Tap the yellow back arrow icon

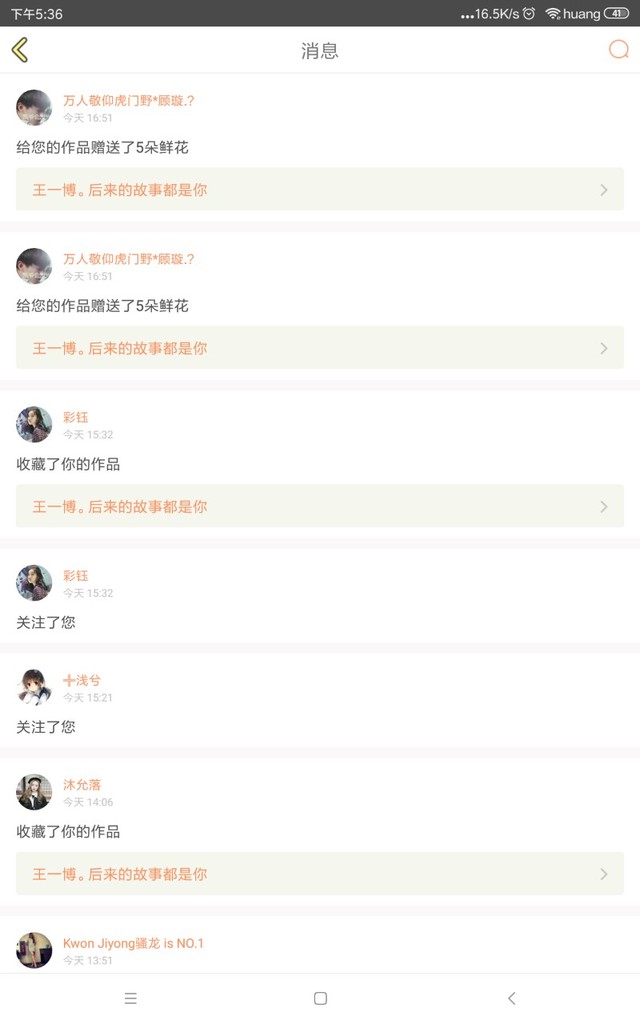20,50
